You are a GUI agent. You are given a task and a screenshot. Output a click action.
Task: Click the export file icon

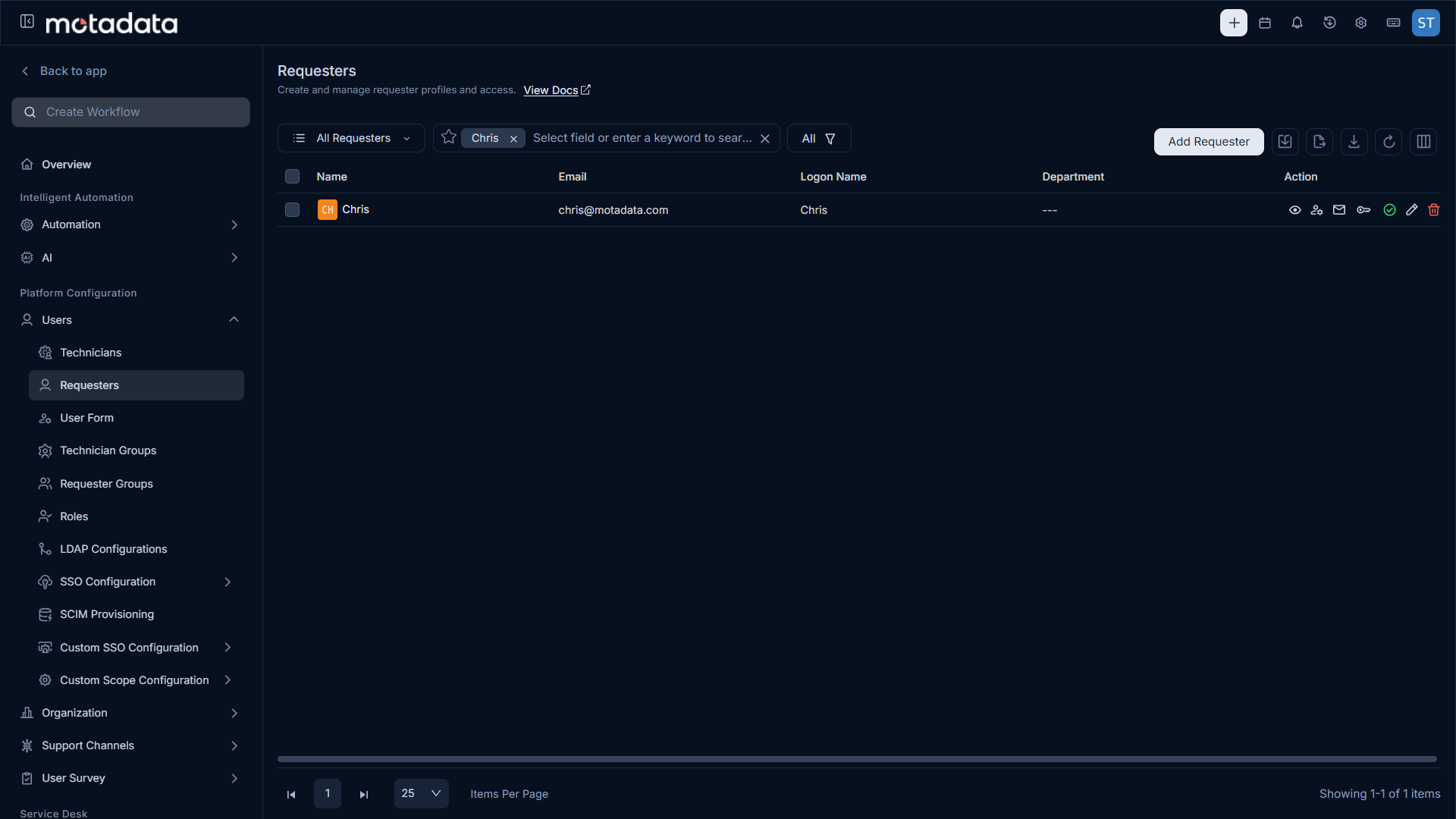click(x=1319, y=142)
